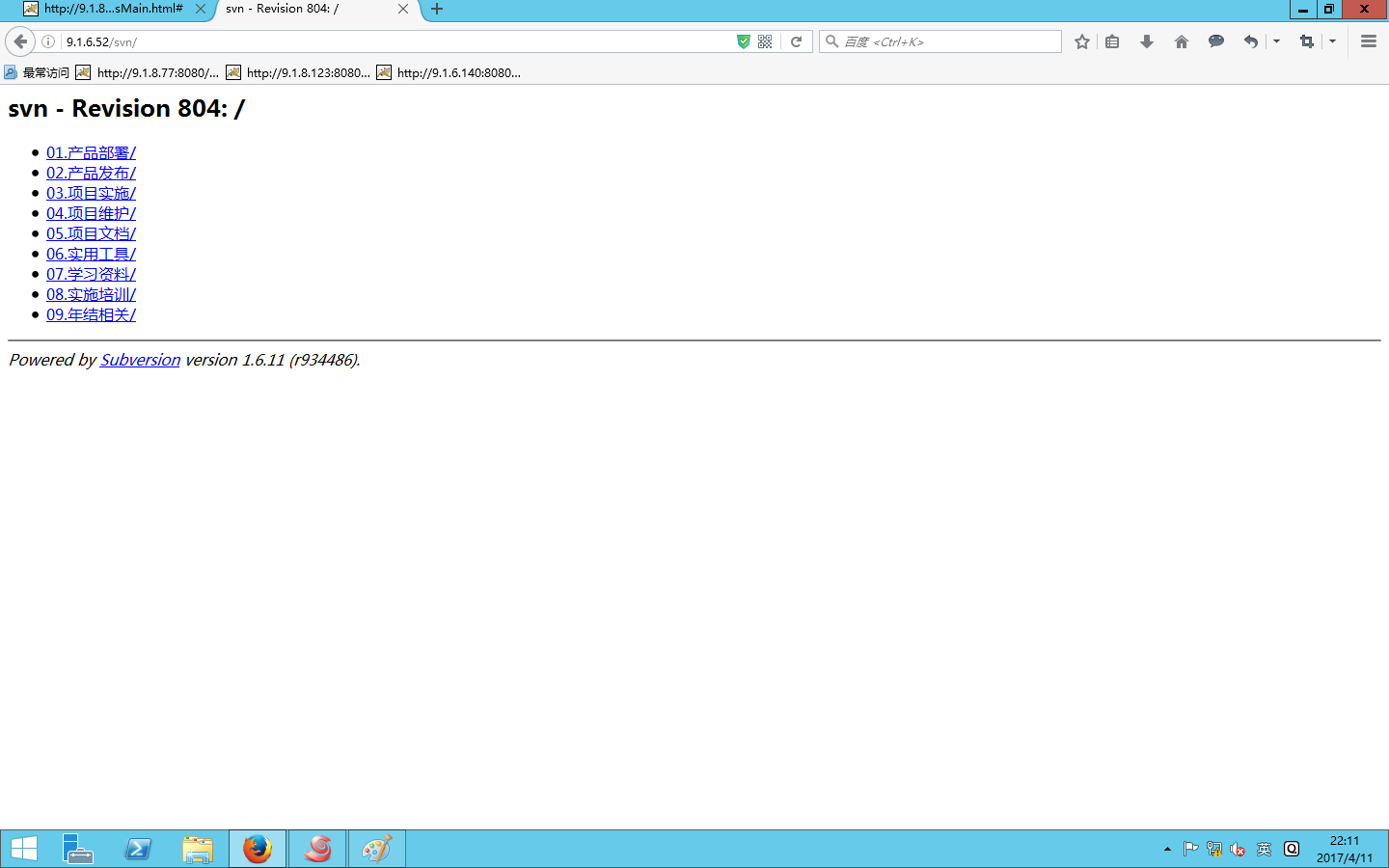Viewport: 1389px width, 868px height.
Task: Open the chat bubble toolbar icon
Action: point(1216,41)
